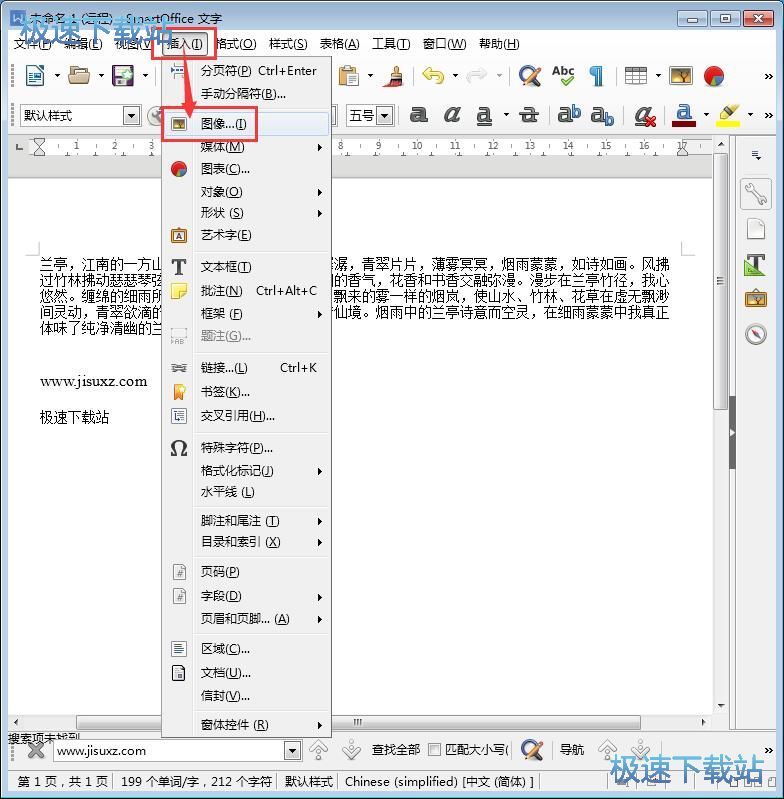
Task: Click the 查找全部 button
Action: [396, 750]
